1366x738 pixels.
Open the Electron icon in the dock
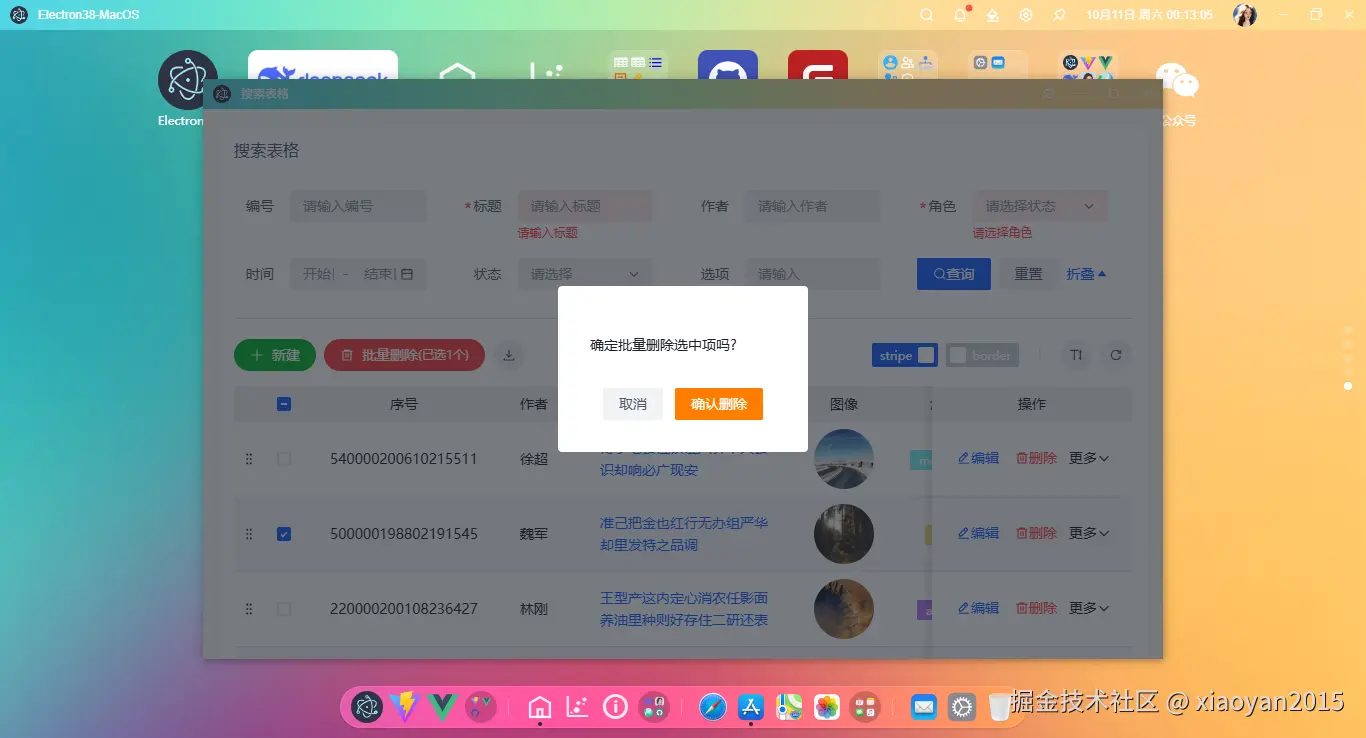[x=368, y=707]
